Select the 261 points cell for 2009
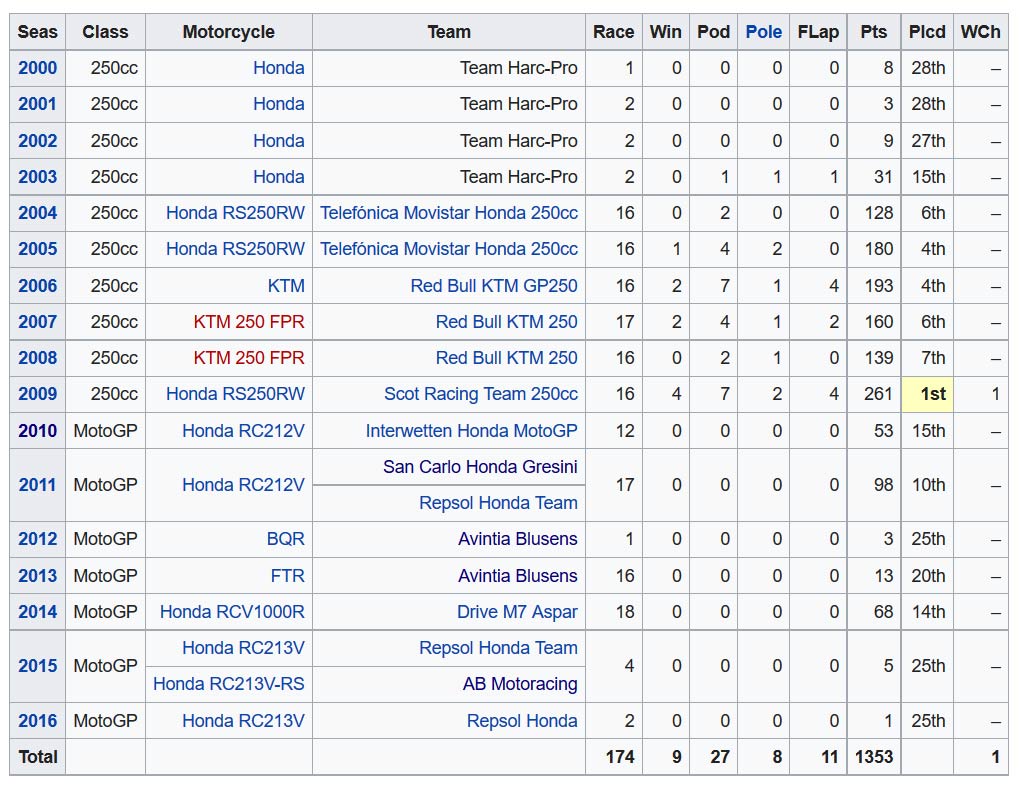1020x786 pixels. tap(874, 394)
